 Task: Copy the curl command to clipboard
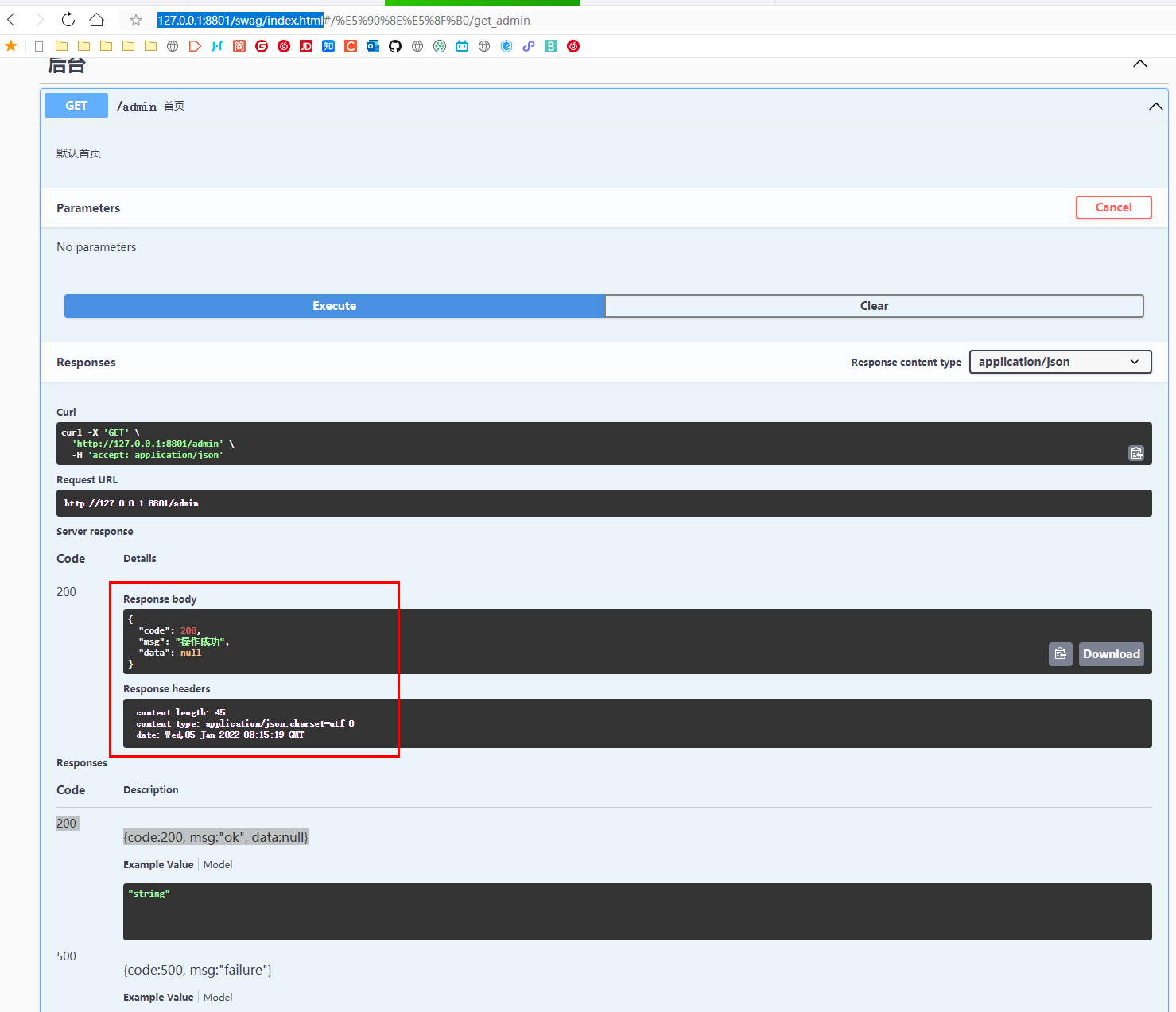pos(1136,453)
